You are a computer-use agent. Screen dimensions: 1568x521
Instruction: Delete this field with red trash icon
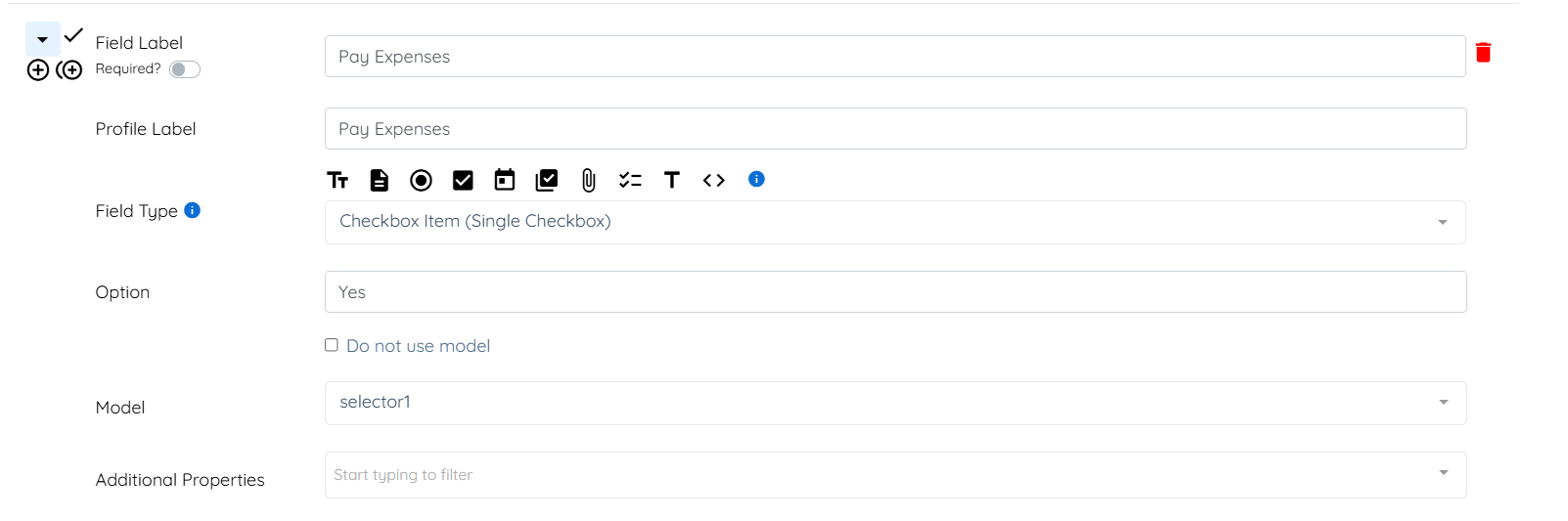[x=1483, y=53]
